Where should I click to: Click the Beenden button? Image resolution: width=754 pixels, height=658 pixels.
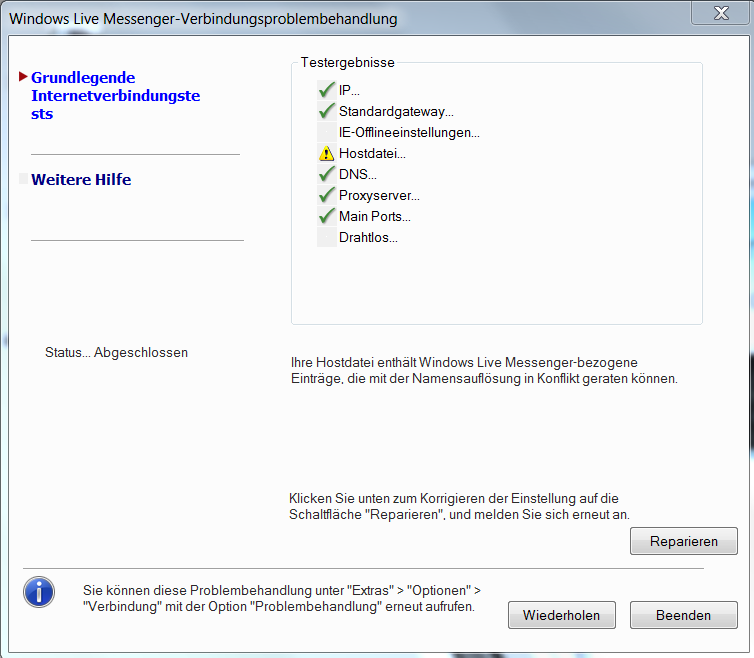[683, 615]
